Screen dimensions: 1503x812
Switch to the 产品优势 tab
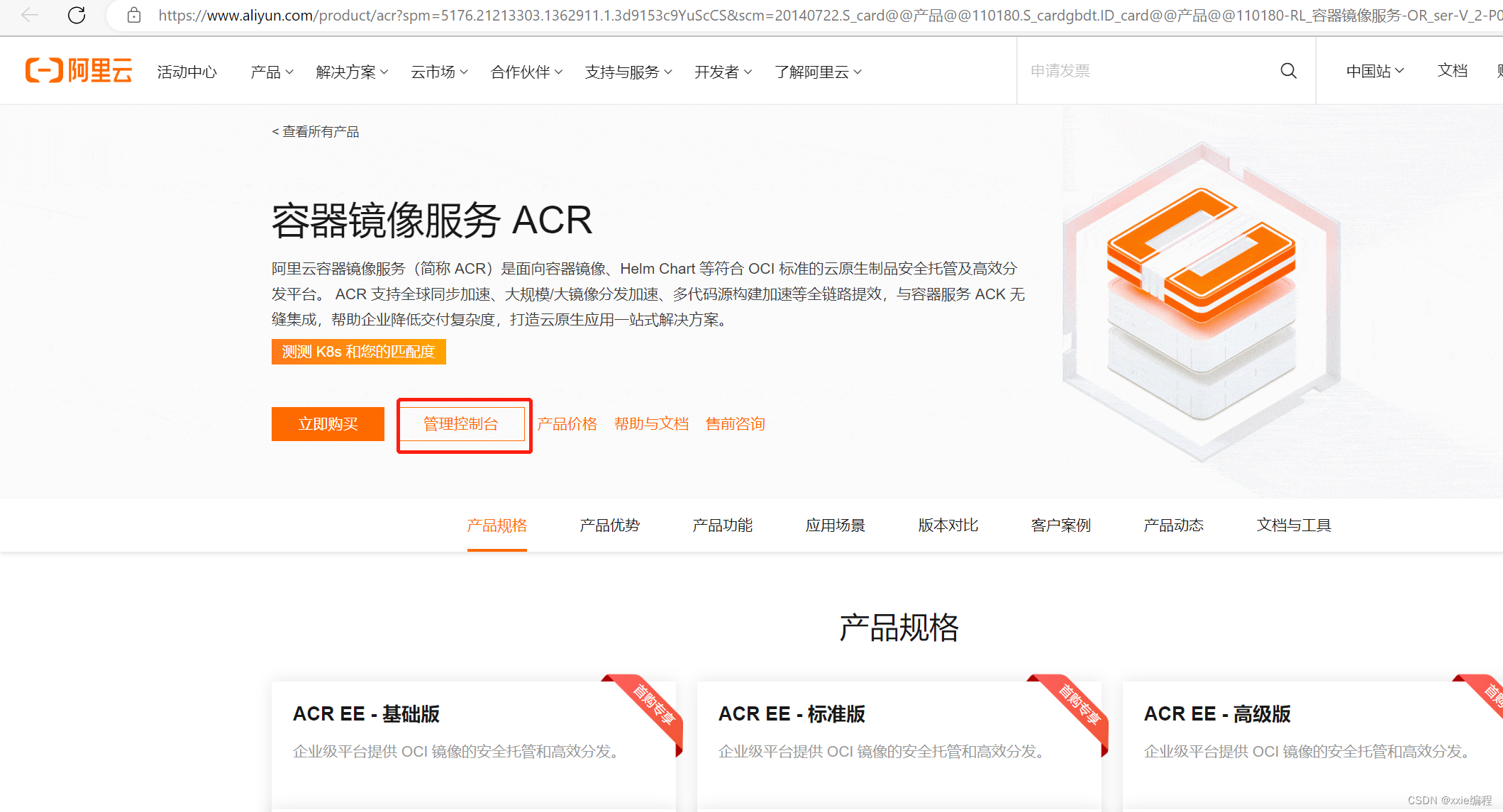pos(609,525)
